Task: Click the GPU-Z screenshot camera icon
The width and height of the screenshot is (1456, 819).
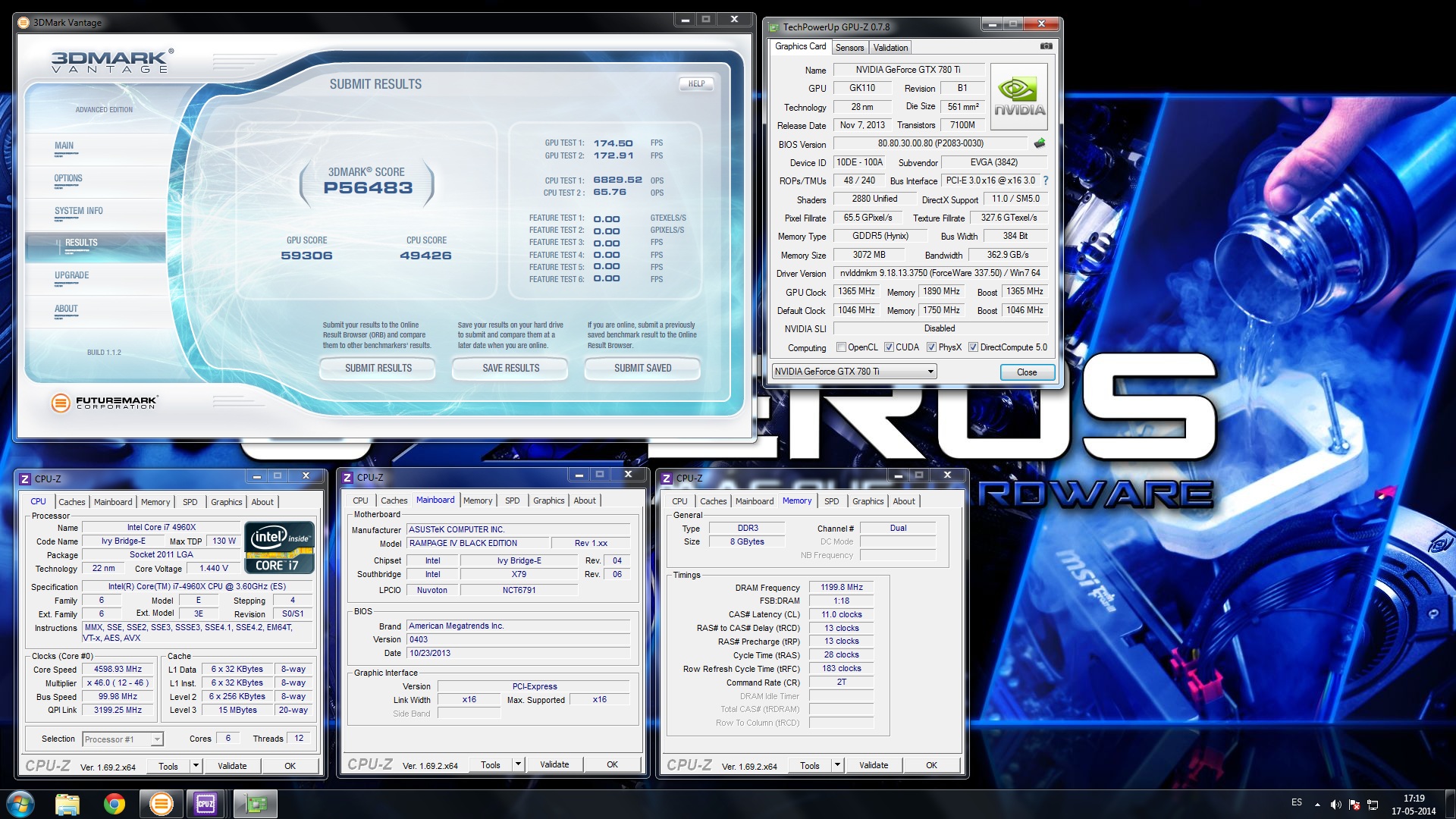Action: tap(1046, 46)
